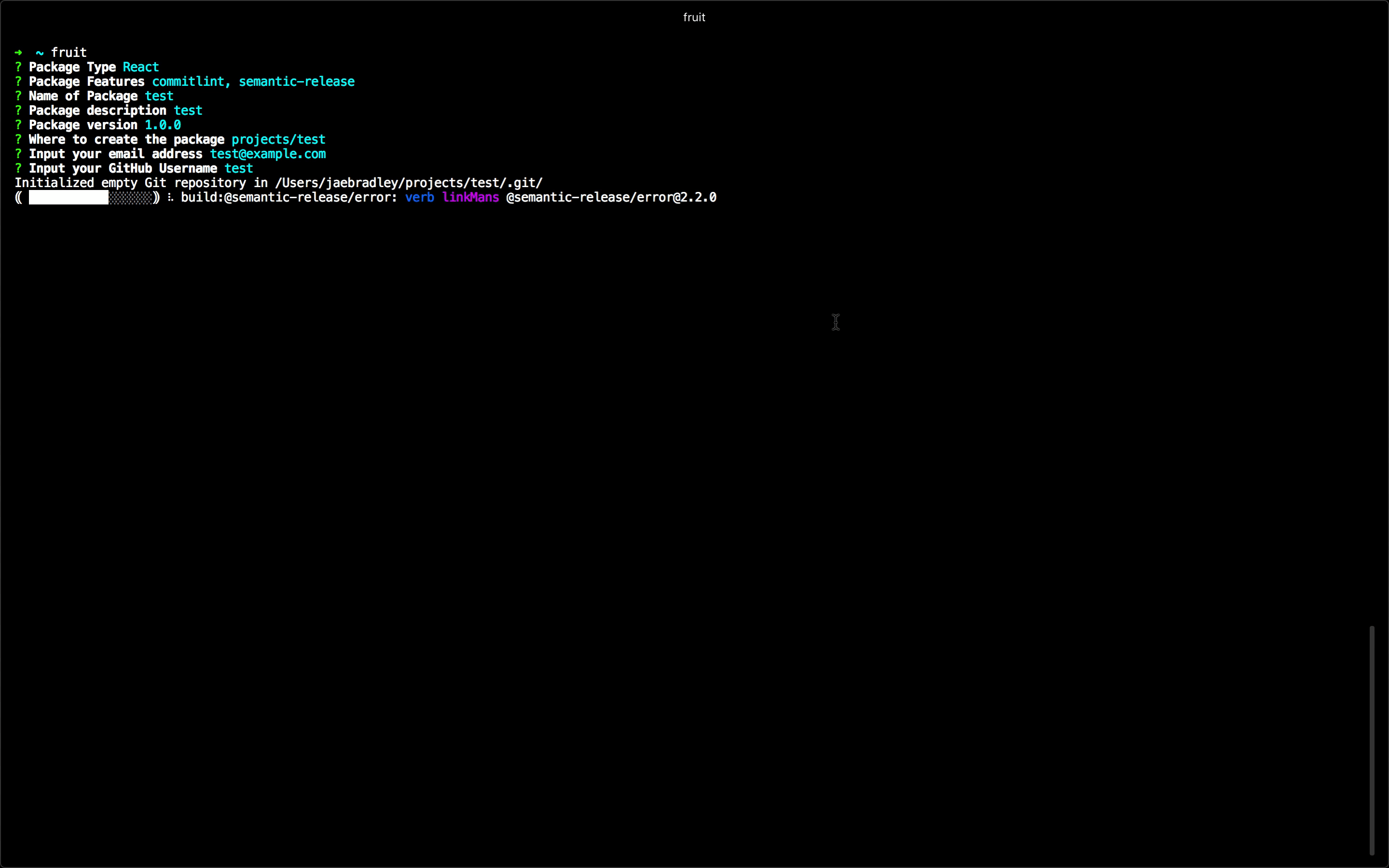Click the question mark beside GitHub Username

(x=18, y=168)
